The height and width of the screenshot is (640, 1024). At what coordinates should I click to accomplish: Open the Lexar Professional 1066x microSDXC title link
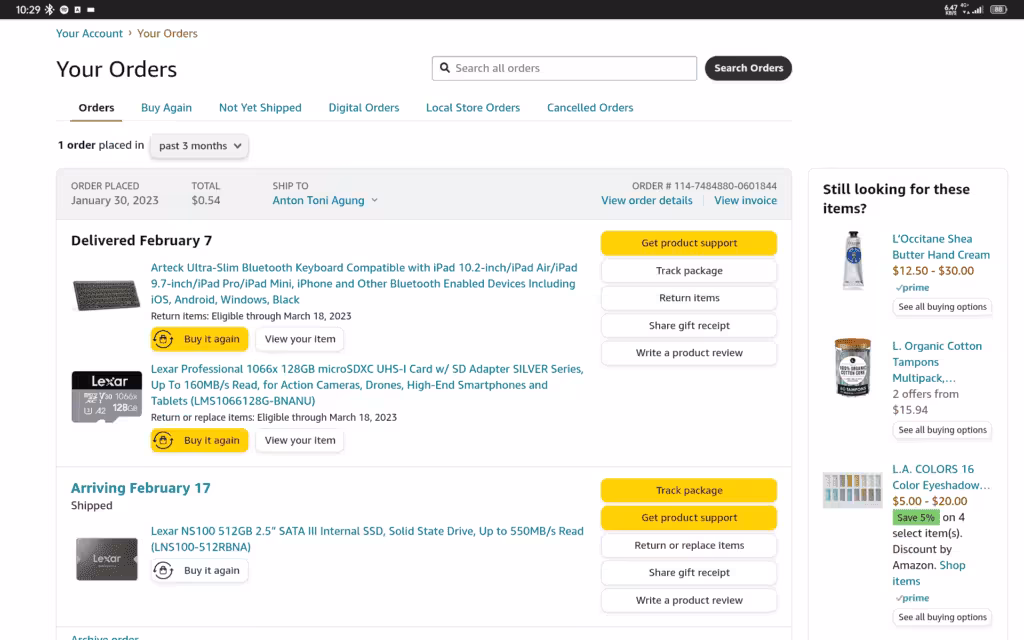tap(367, 385)
